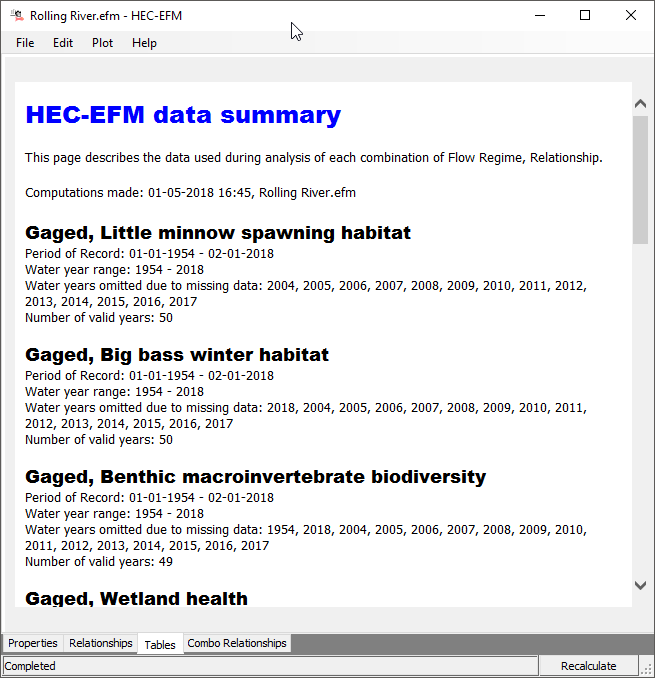
Task: Click Water year range under Little minnow section
Action: point(114,269)
